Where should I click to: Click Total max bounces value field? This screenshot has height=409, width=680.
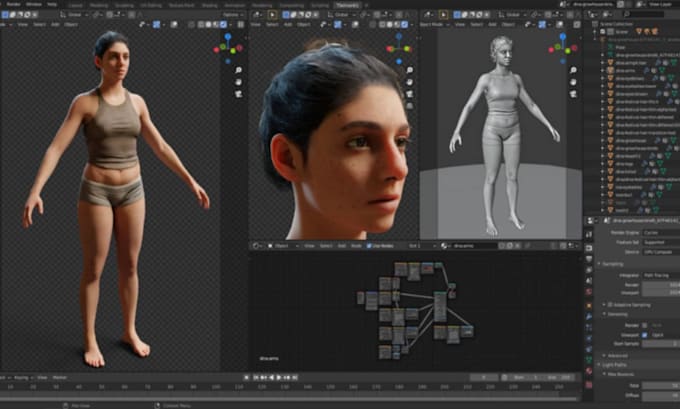pos(661,385)
